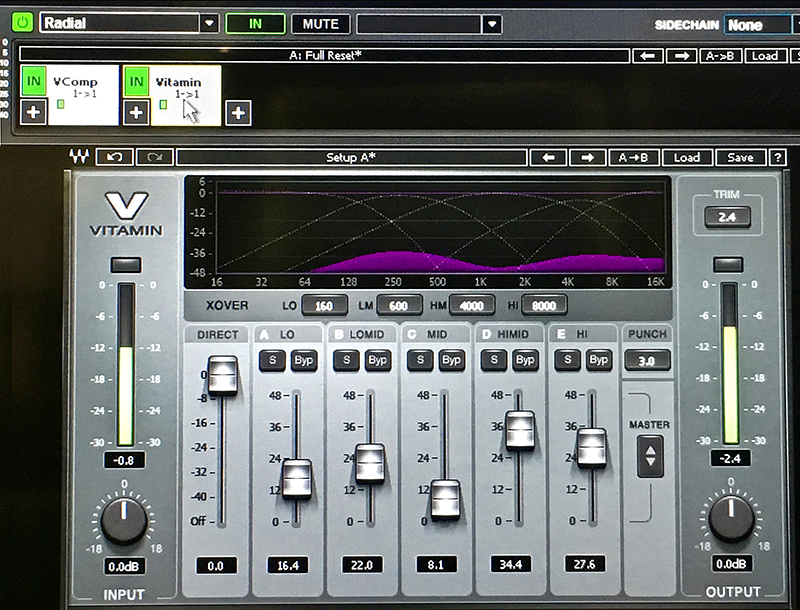Click the rack previous preset arrow

(648, 56)
